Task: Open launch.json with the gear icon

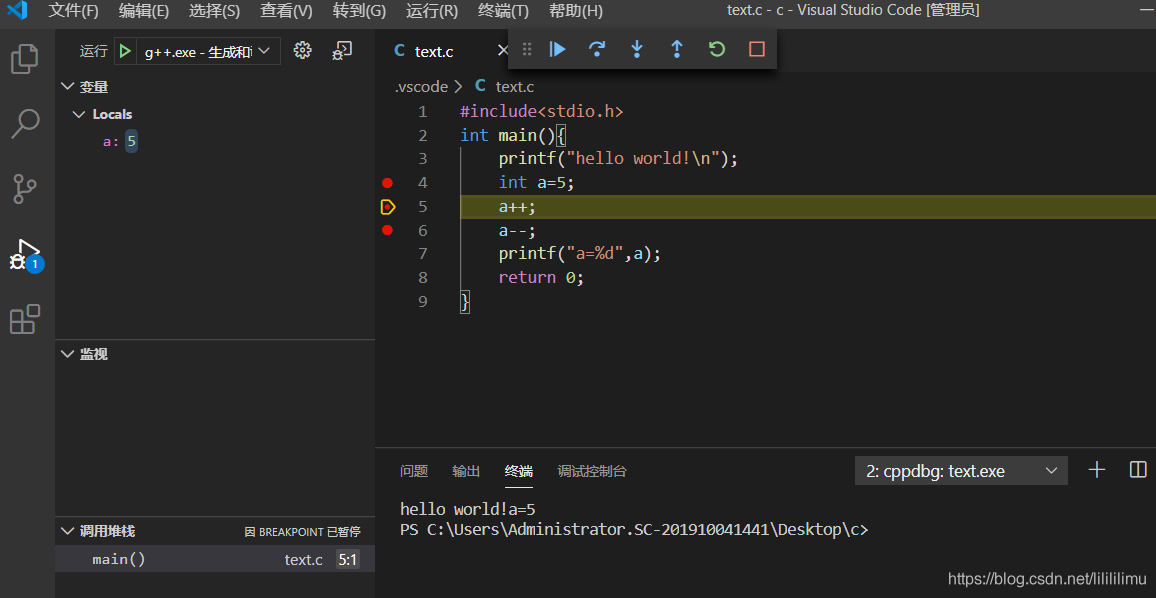Action: pos(303,51)
